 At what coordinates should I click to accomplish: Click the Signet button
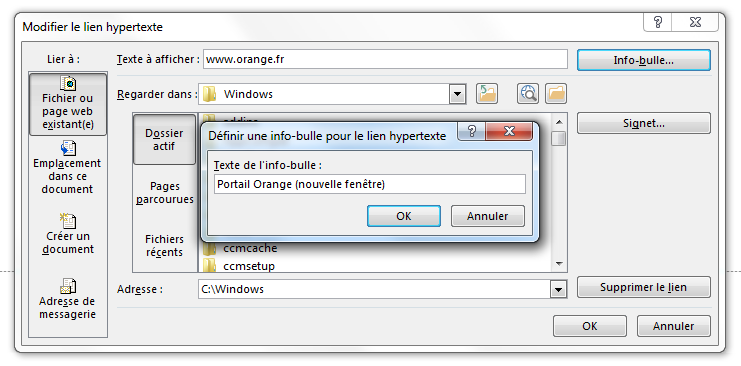click(x=644, y=123)
